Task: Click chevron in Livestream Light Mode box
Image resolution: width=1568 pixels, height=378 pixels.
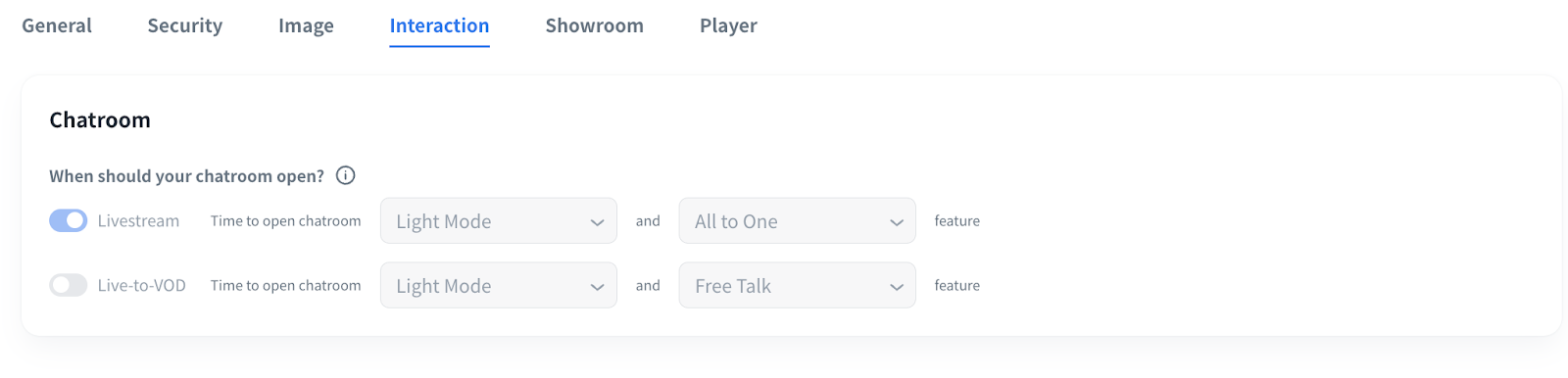Action: click(x=597, y=223)
